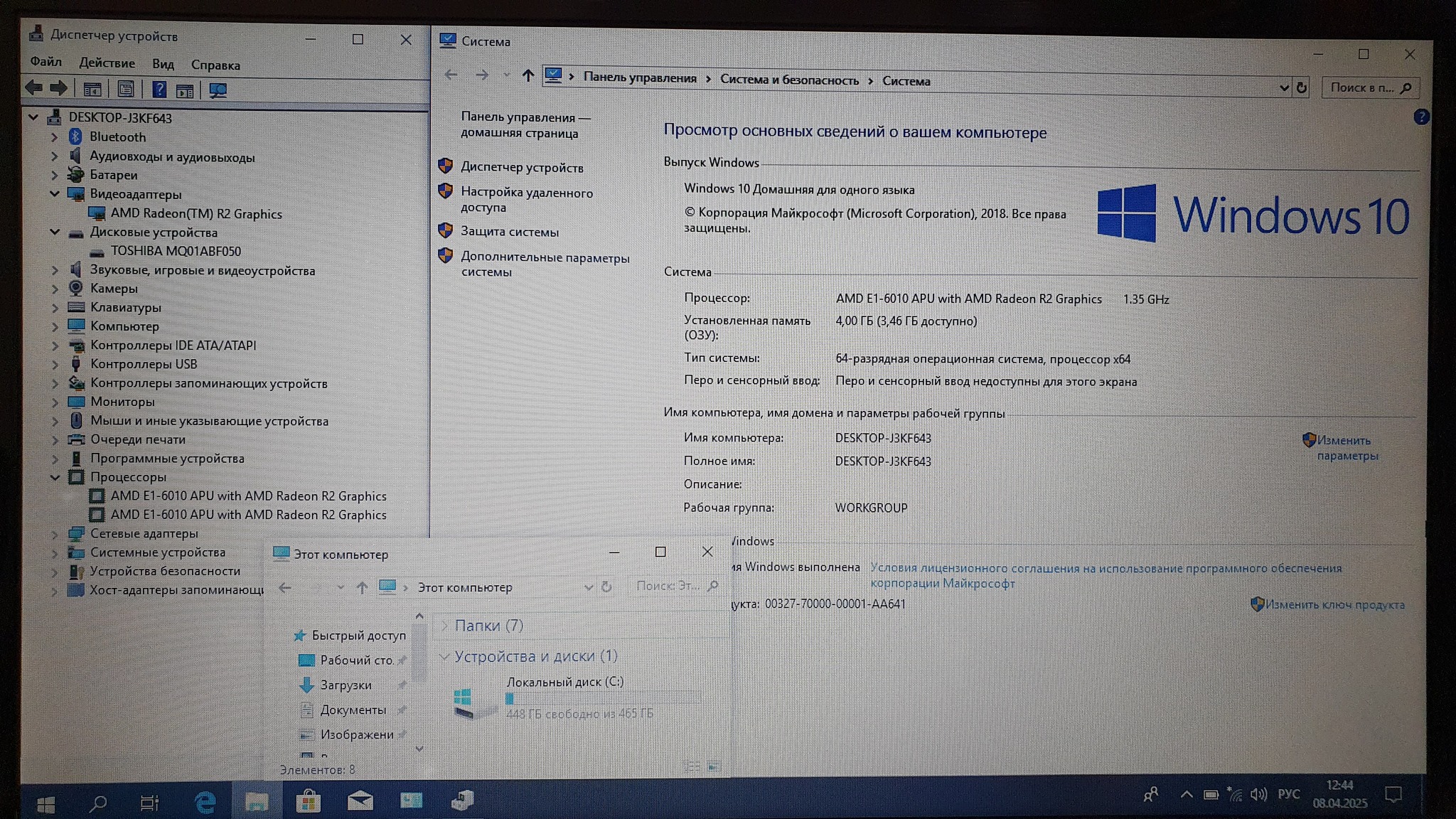Click the scan for hardware changes toolbar icon
Screen dimensions: 1456x819
click(218, 90)
